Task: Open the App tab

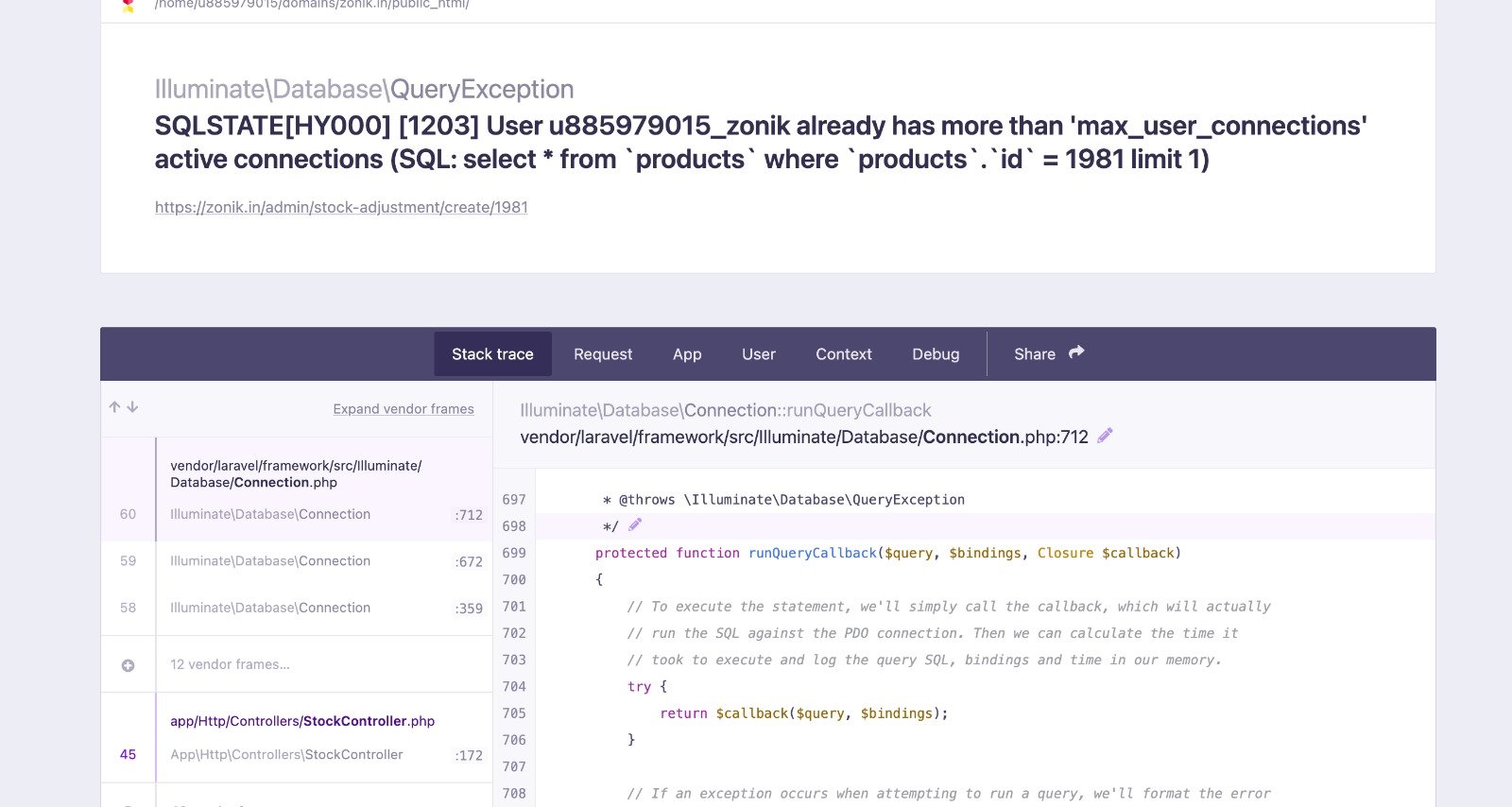Action: click(687, 354)
